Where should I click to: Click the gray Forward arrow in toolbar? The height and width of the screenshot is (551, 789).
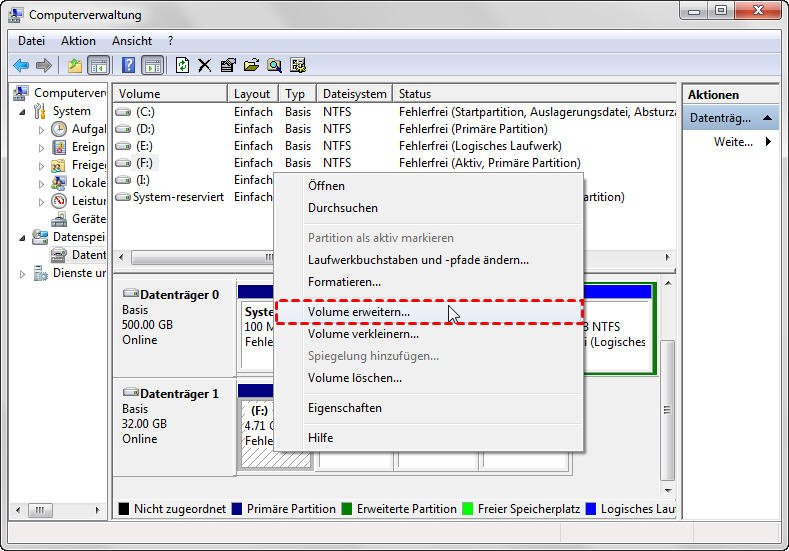[x=44, y=65]
